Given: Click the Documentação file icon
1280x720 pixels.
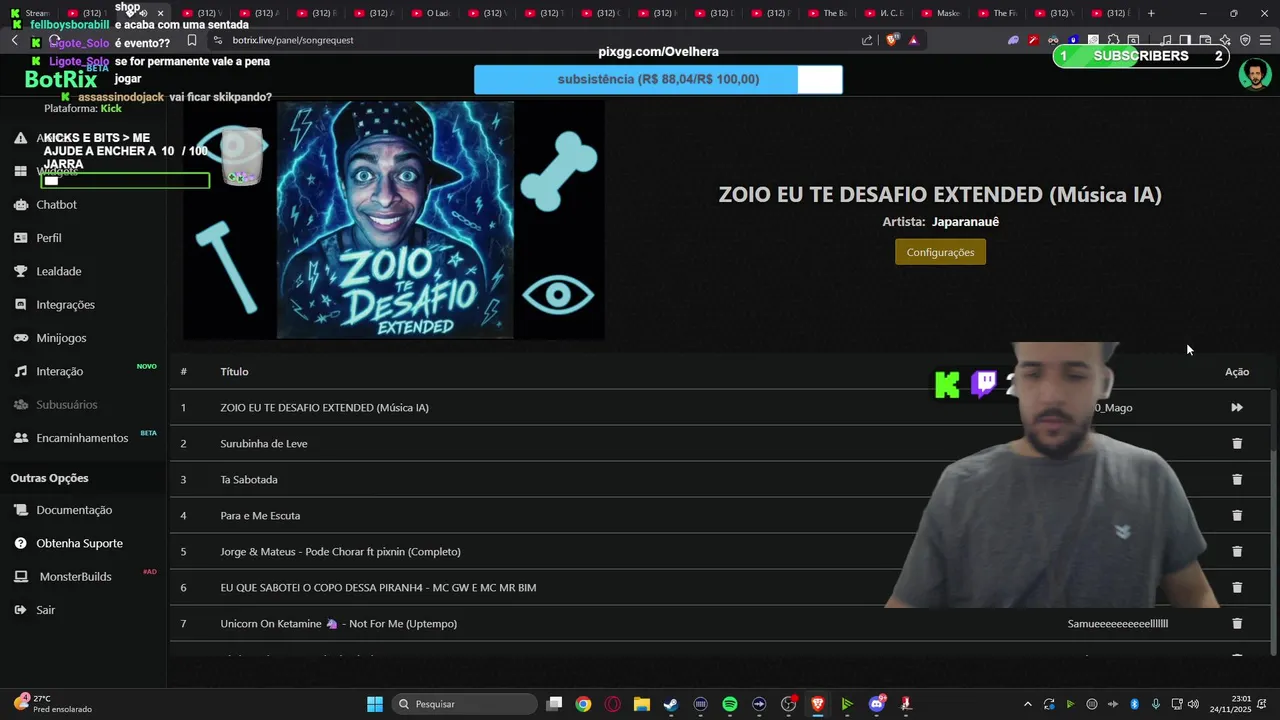Looking at the screenshot, I should pyautogui.click(x=20, y=510).
